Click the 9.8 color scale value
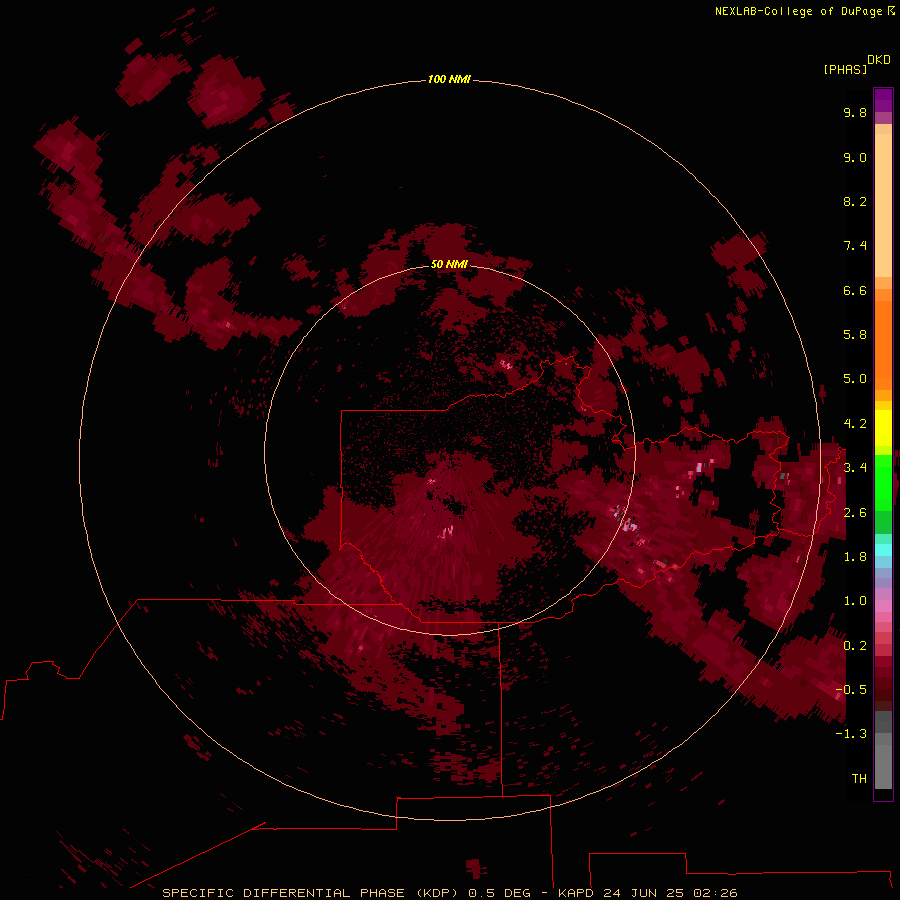 tap(855, 112)
